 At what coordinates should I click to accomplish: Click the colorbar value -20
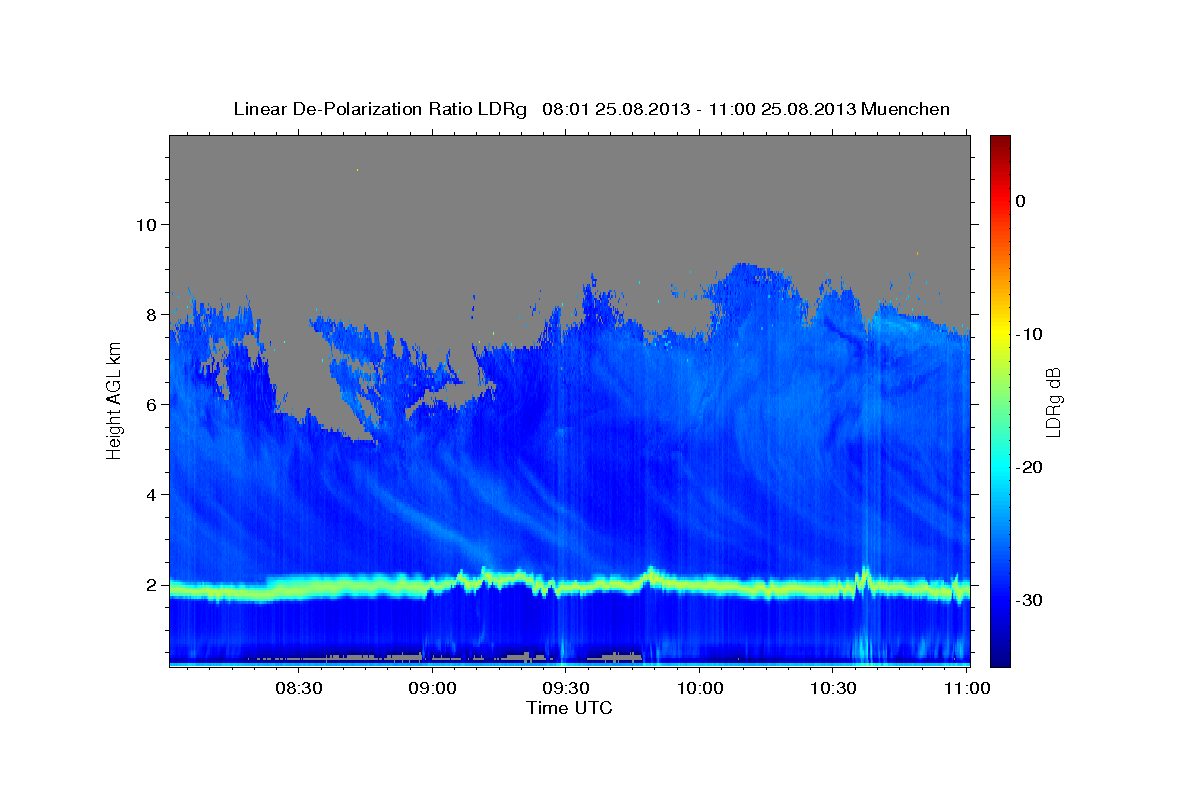pyautogui.click(x=1029, y=467)
